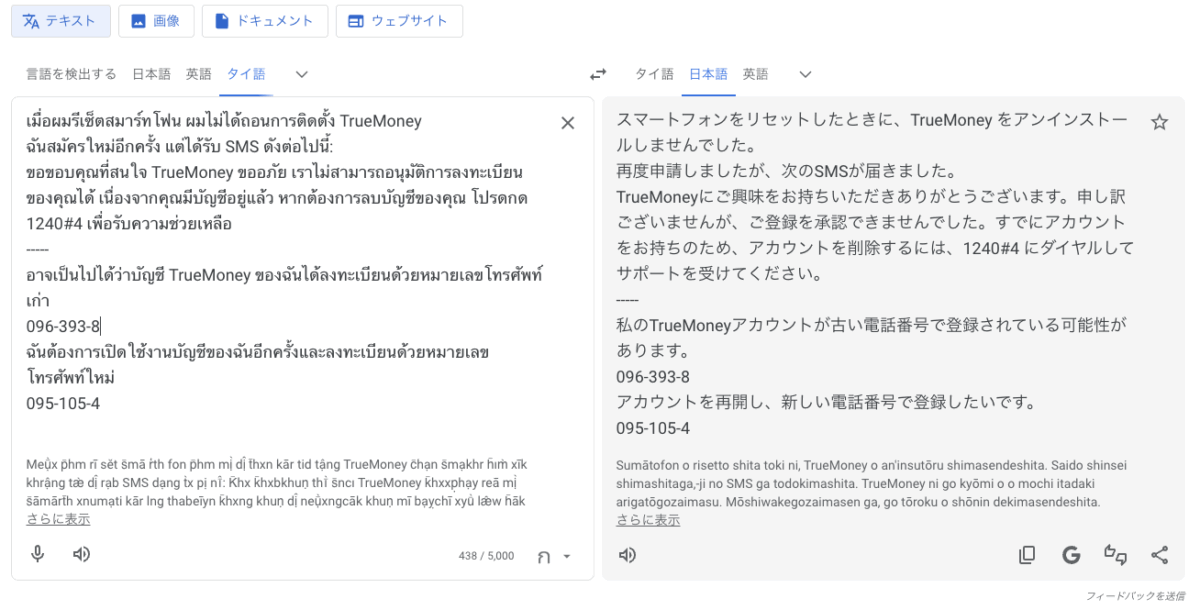Select 日本語 as source language

click(x=151, y=74)
